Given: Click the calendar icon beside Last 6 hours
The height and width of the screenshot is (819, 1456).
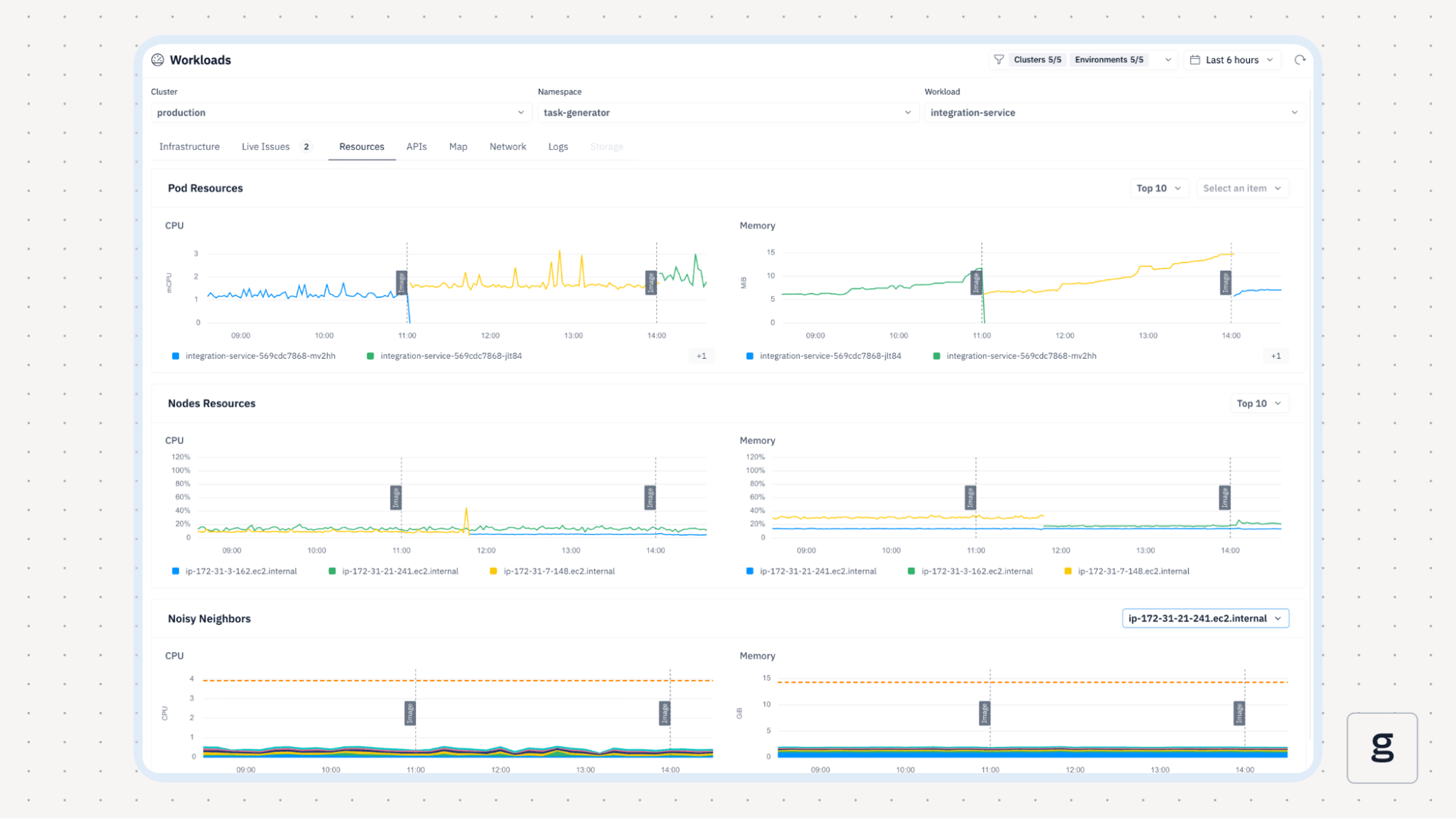Looking at the screenshot, I should tap(1195, 60).
